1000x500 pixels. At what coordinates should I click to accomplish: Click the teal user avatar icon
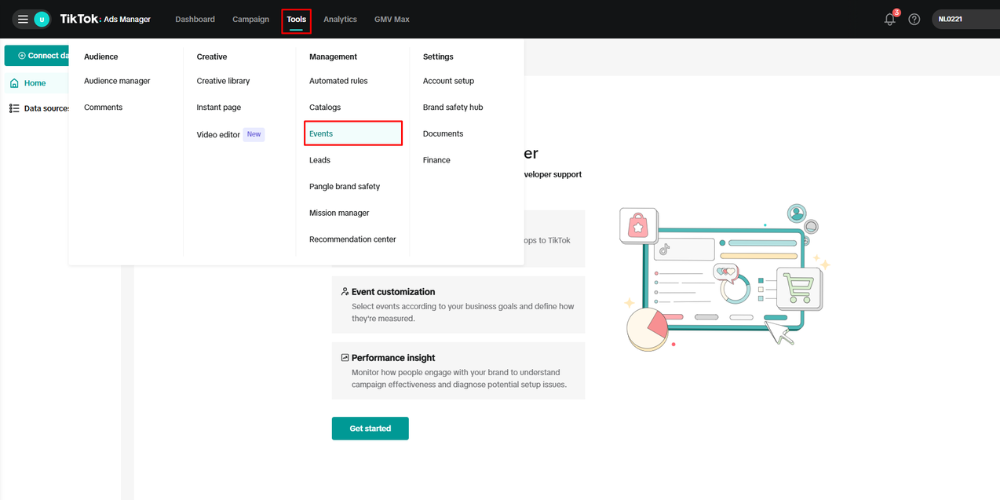click(41, 19)
